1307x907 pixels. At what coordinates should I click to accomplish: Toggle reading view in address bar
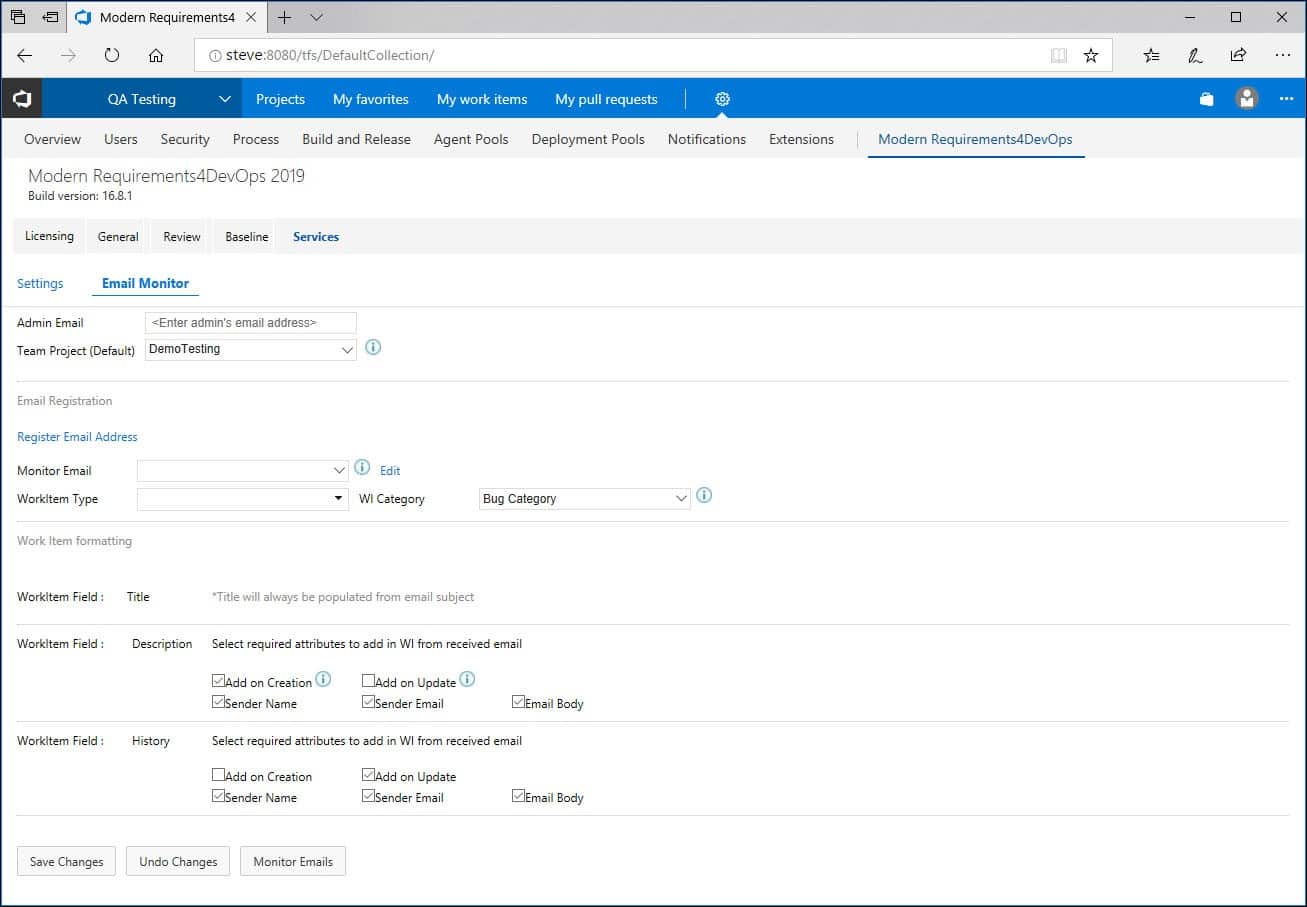[1059, 55]
